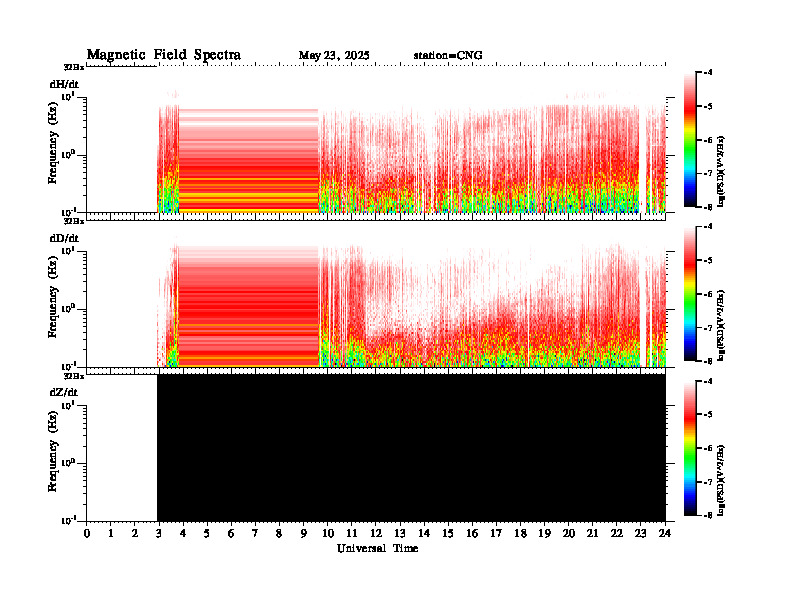
Task: Click the 'Magnetic Field Spectra' title
Action: [x=164, y=55]
